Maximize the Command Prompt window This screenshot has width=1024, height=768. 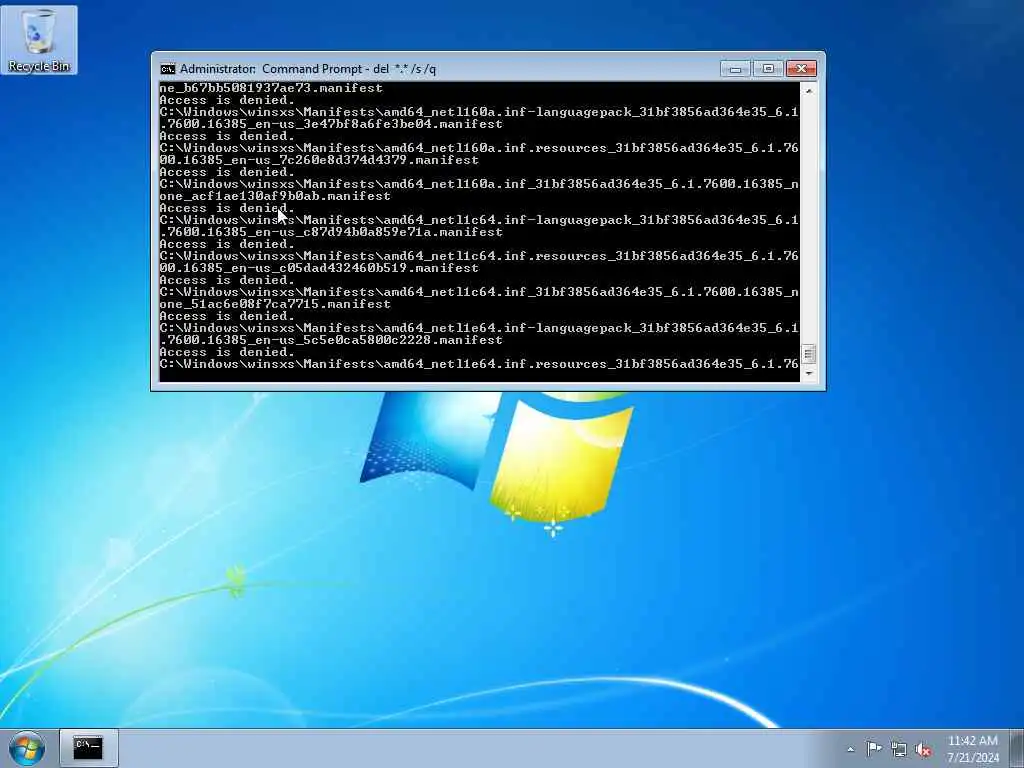click(768, 69)
